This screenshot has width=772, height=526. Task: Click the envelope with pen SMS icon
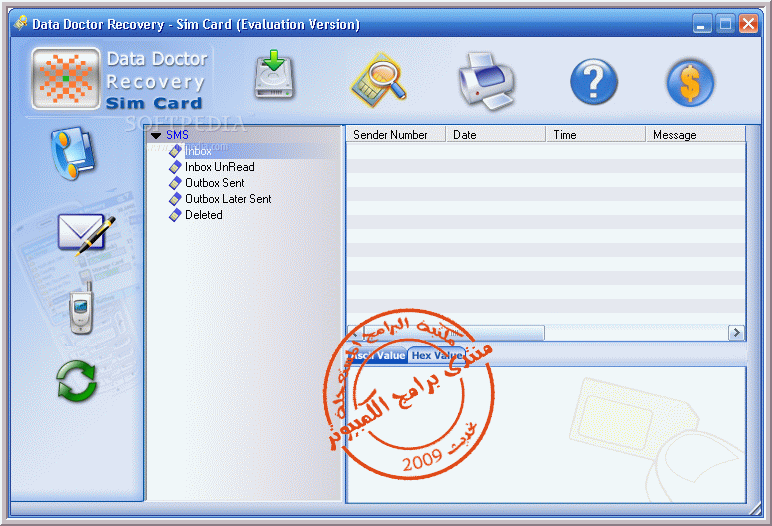point(86,234)
